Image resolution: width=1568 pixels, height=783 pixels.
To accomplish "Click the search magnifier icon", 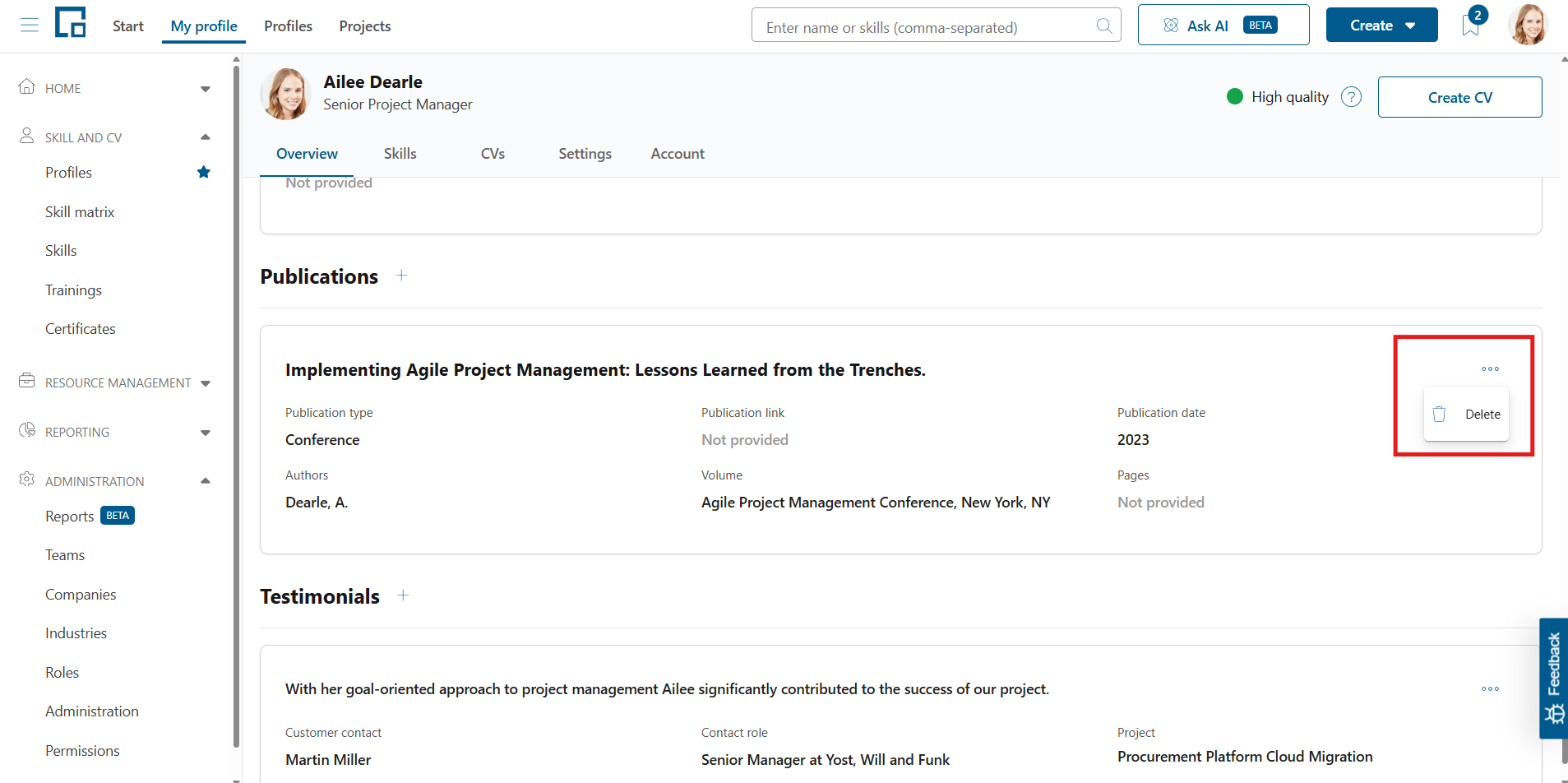I will 1103,26.
